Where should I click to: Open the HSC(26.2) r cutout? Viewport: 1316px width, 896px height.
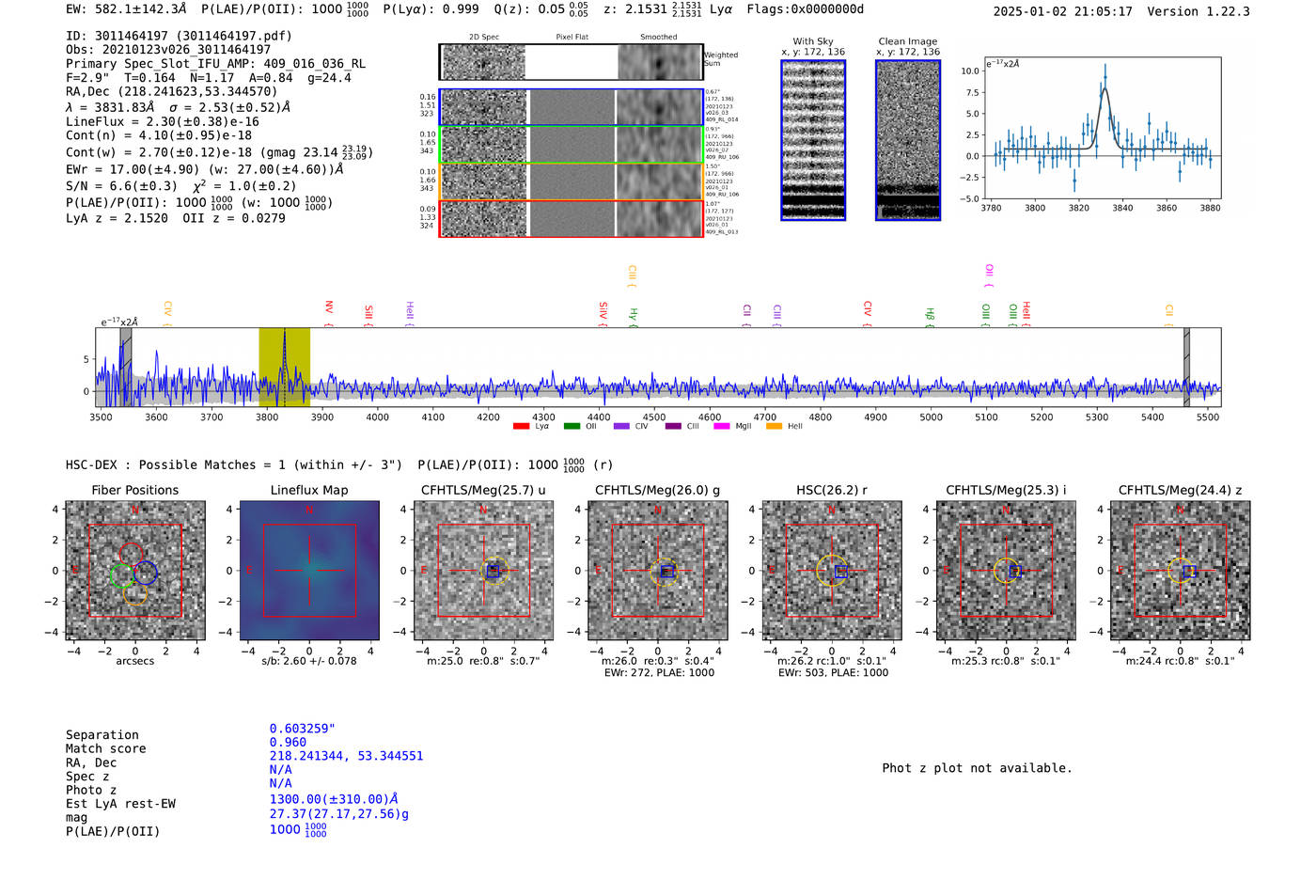pos(832,571)
